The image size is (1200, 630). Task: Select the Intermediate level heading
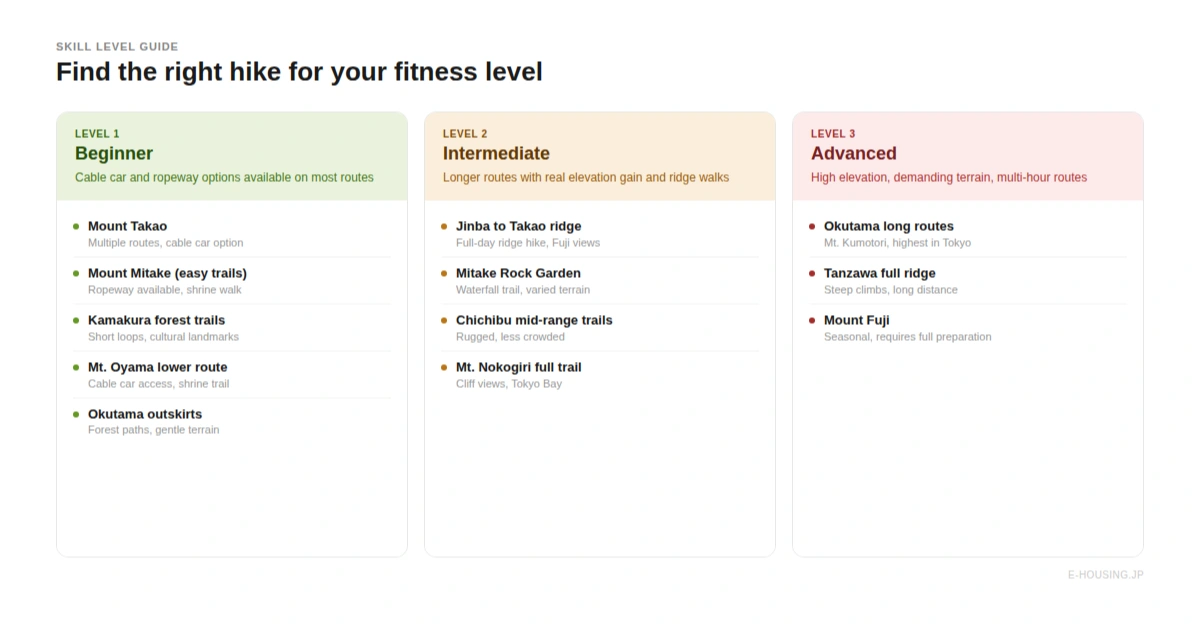(496, 153)
